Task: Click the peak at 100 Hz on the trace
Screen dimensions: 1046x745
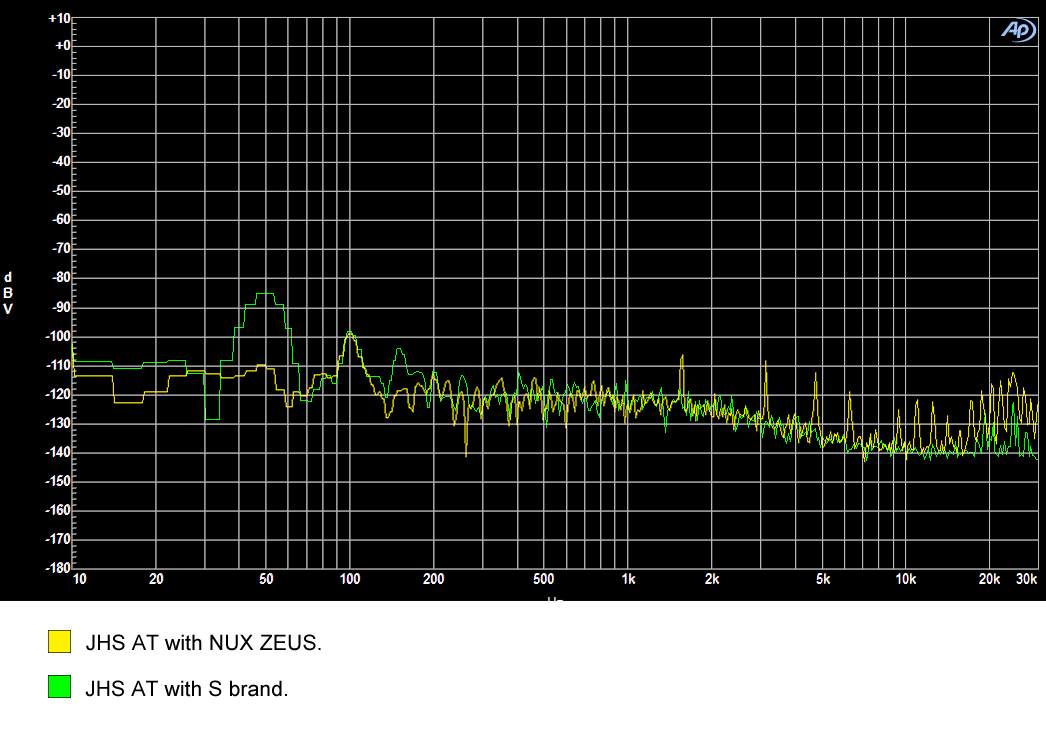Action: tap(349, 333)
